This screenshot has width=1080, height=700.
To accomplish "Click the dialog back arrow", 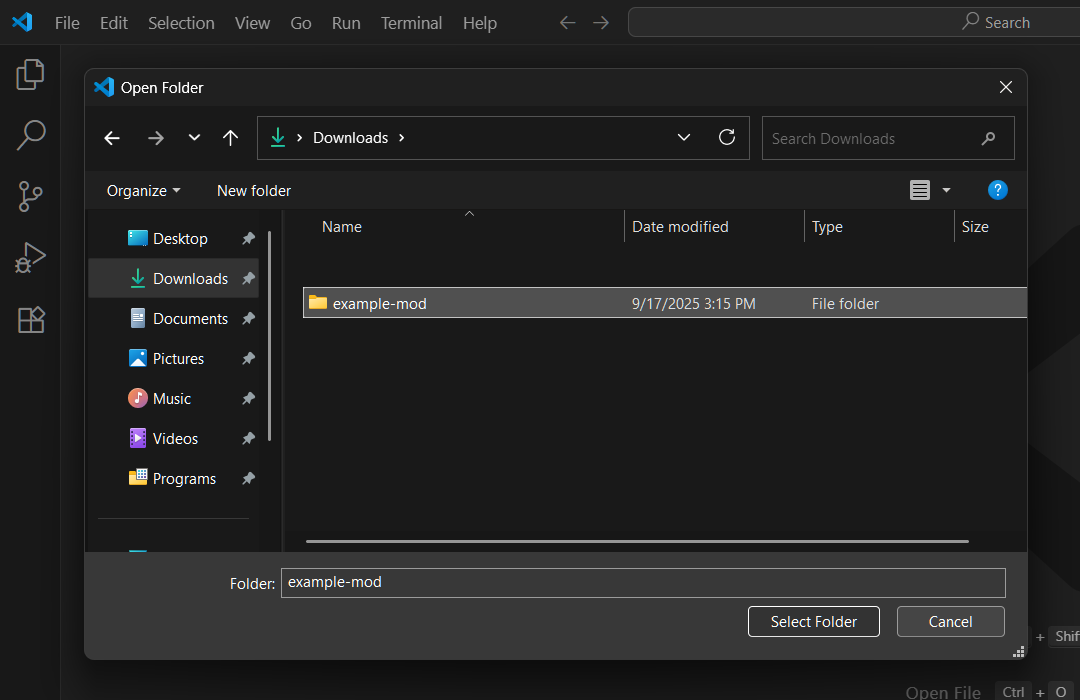I will tap(112, 138).
